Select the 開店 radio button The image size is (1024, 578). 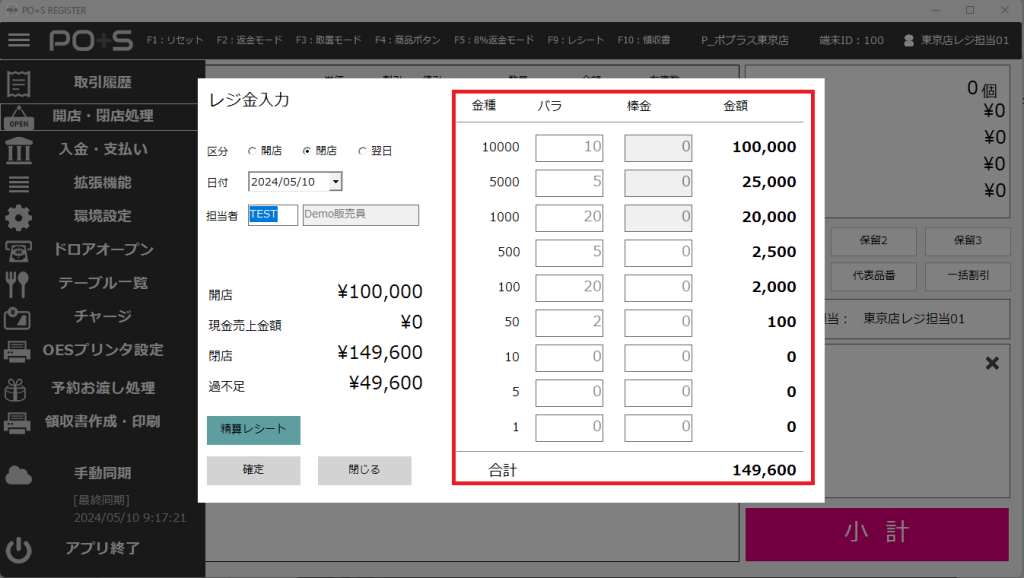click(252, 151)
